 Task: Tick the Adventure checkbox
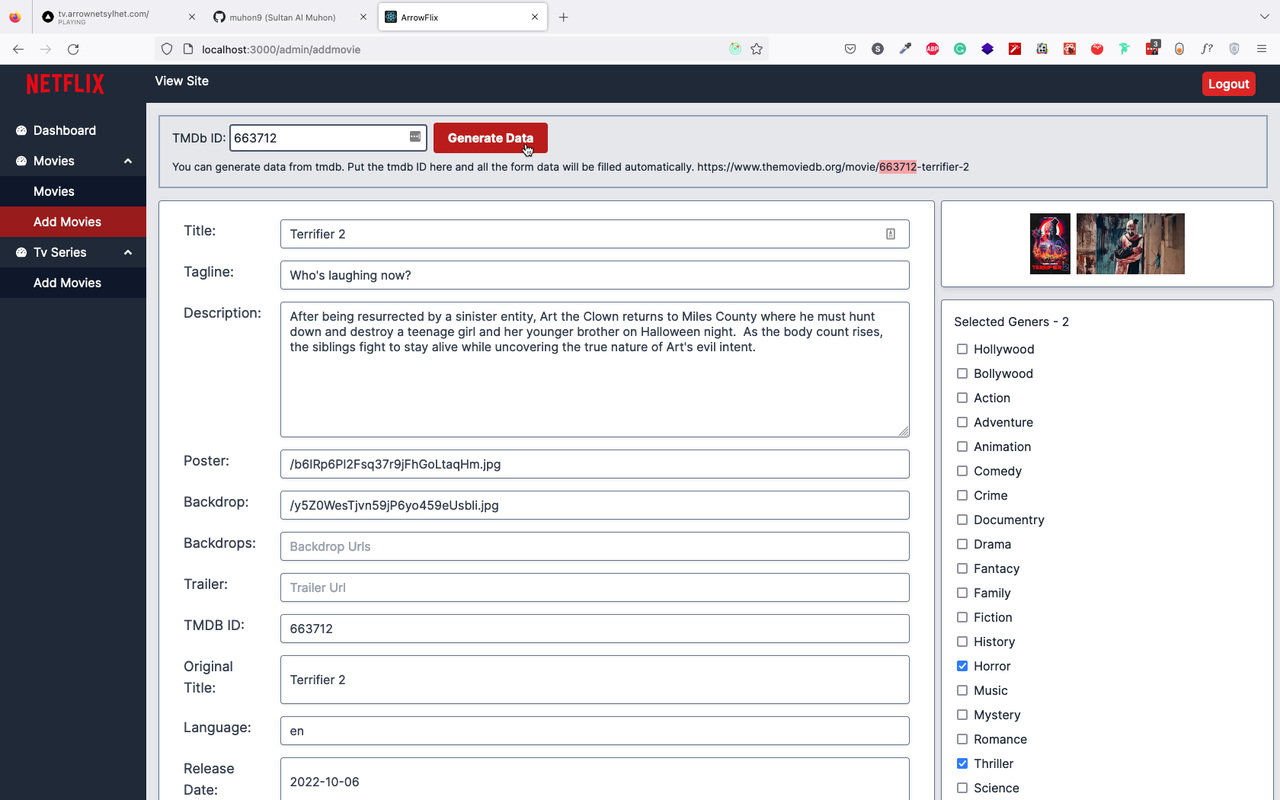tap(962, 422)
